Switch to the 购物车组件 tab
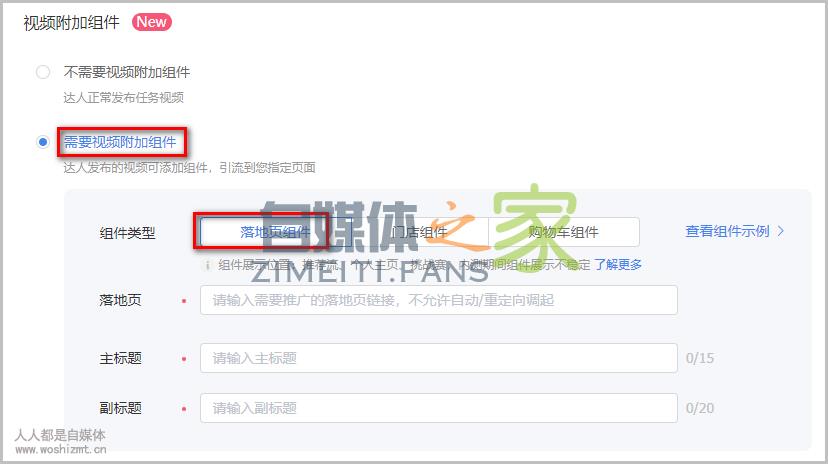 pyautogui.click(x=563, y=232)
